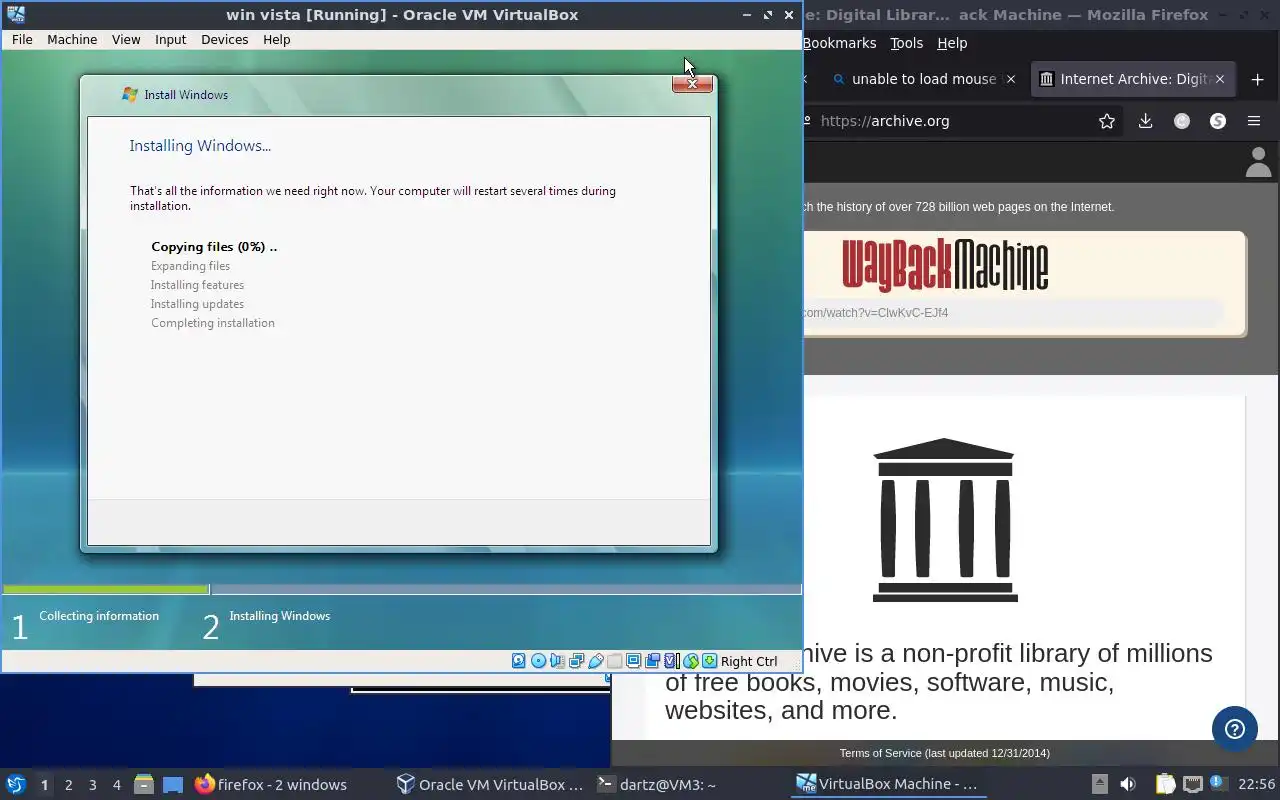Click the VirtualBox Machine taskbar button
This screenshot has width=1280, height=800.
pos(888,785)
